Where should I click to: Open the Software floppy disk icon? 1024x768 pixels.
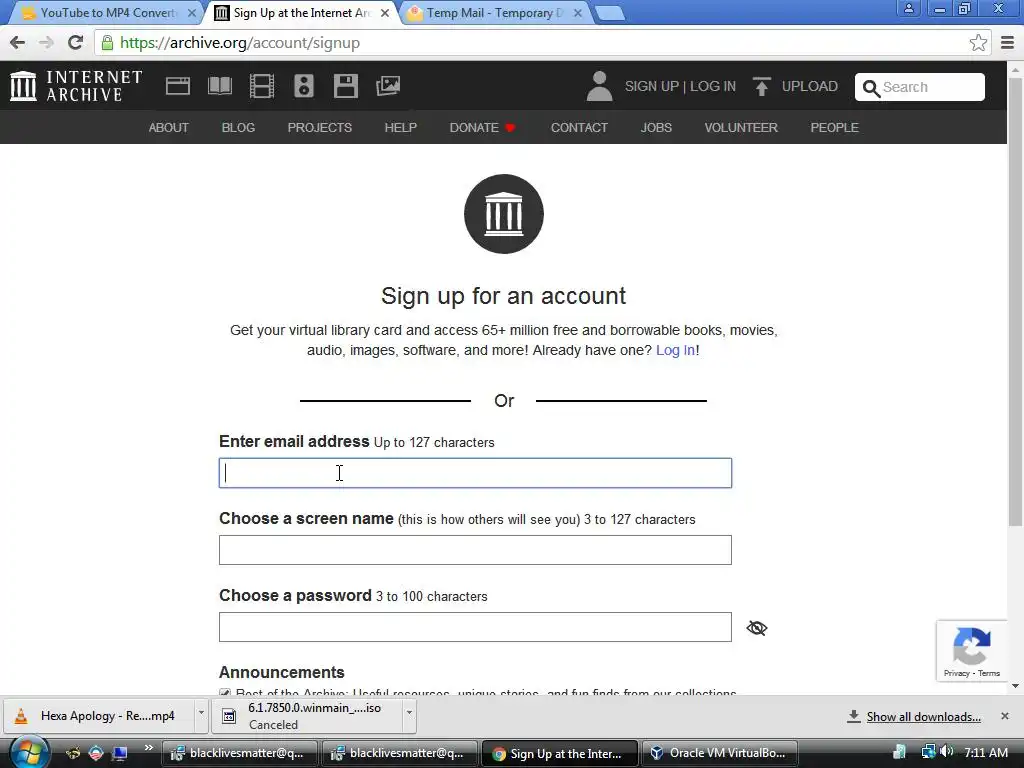pyautogui.click(x=345, y=86)
